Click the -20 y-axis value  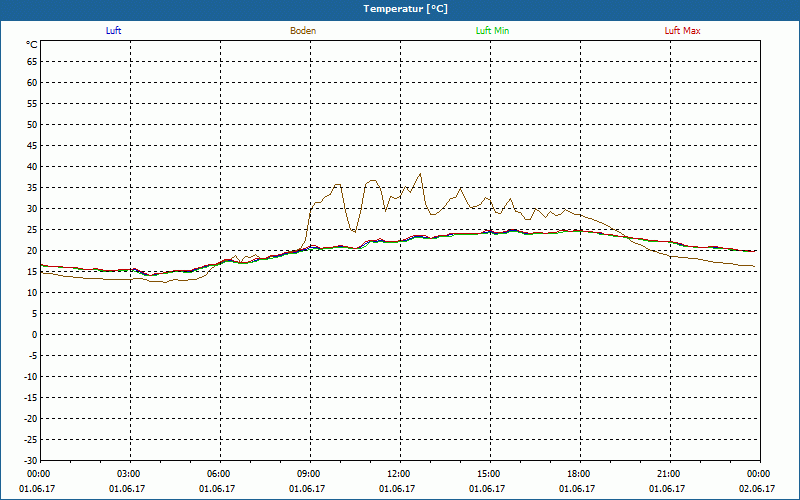(x=31, y=418)
